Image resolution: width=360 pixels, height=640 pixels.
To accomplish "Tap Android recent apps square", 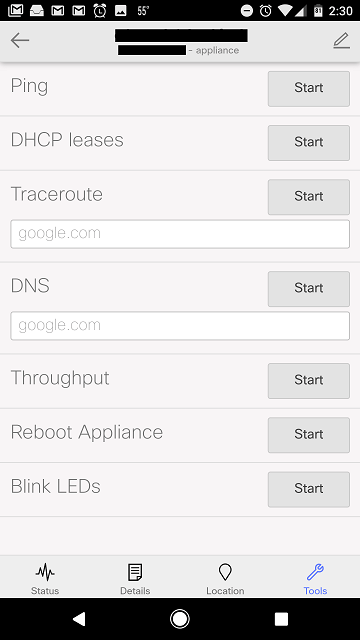I will click(x=281, y=619).
